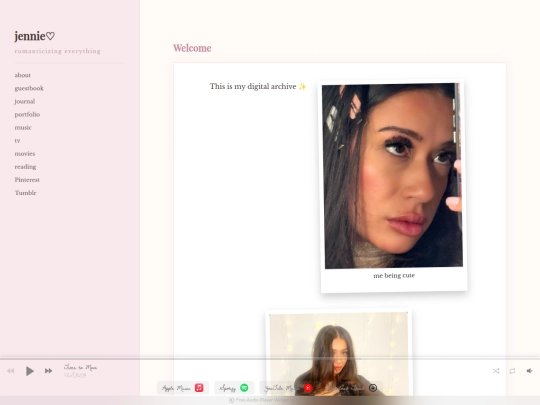
Task: Play the current track in audio player
Action: pyautogui.click(x=30, y=371)
